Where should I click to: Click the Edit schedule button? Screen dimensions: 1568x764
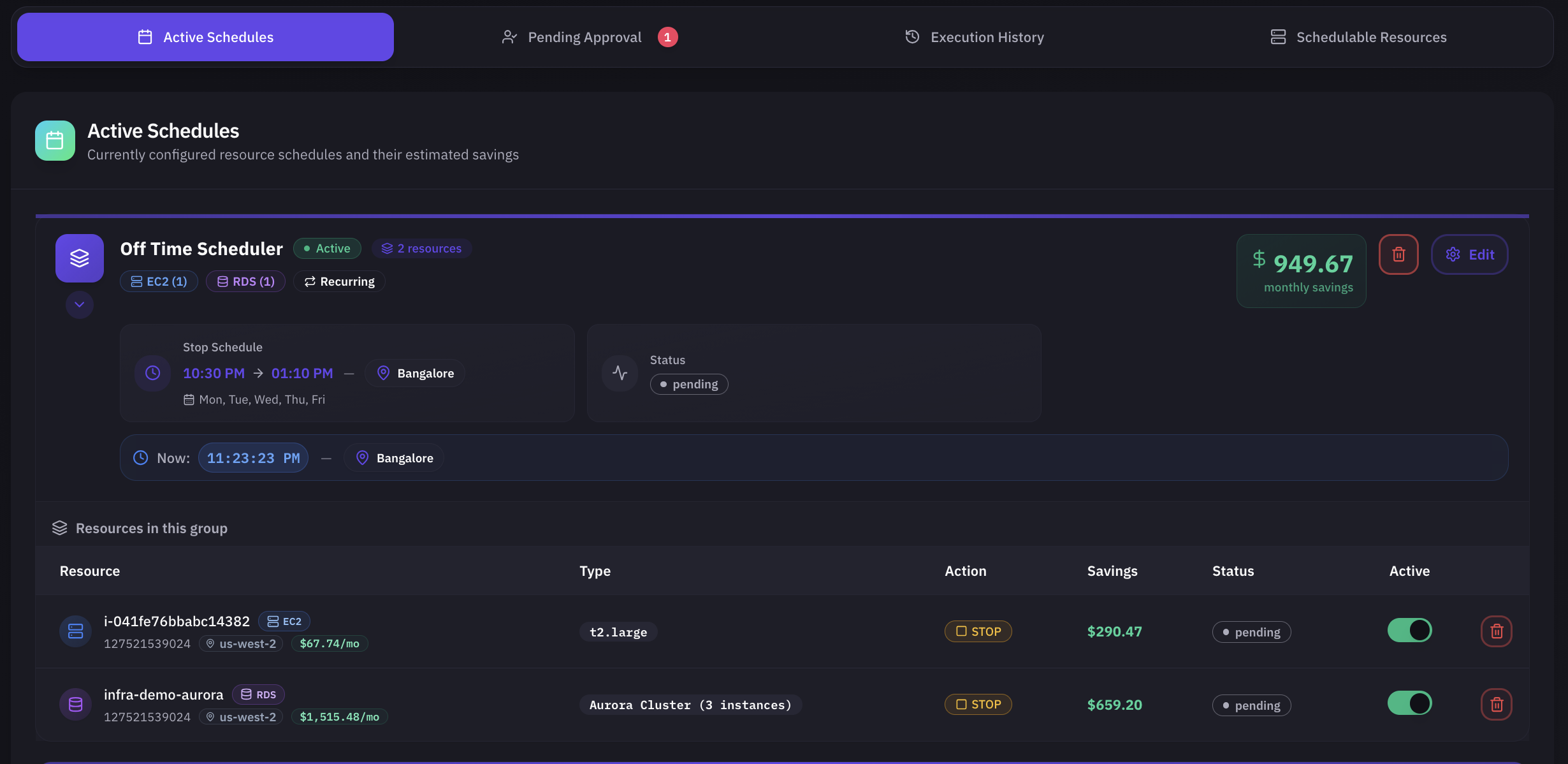1469,254
